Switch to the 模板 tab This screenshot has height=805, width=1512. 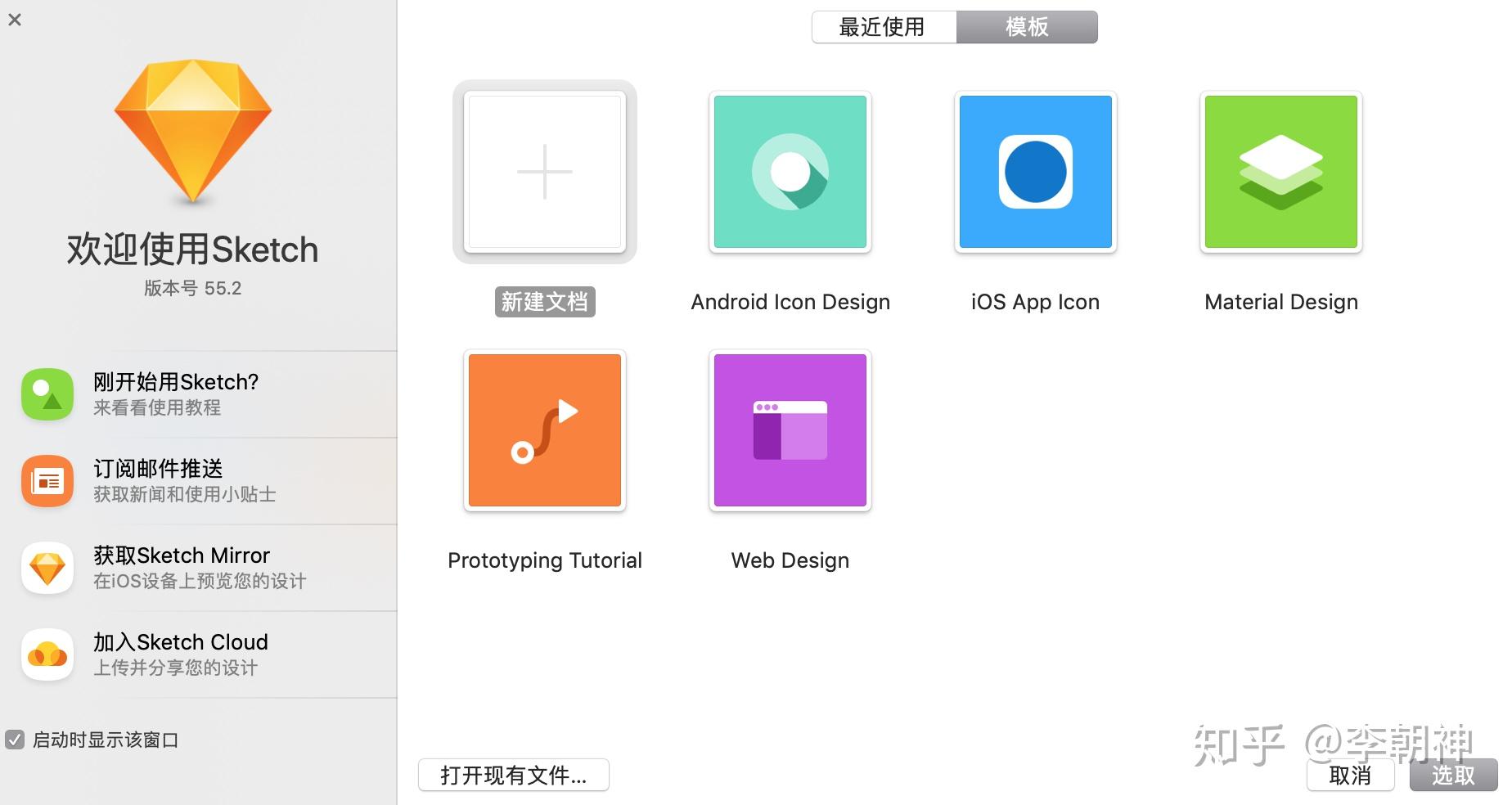point(1027,27)
